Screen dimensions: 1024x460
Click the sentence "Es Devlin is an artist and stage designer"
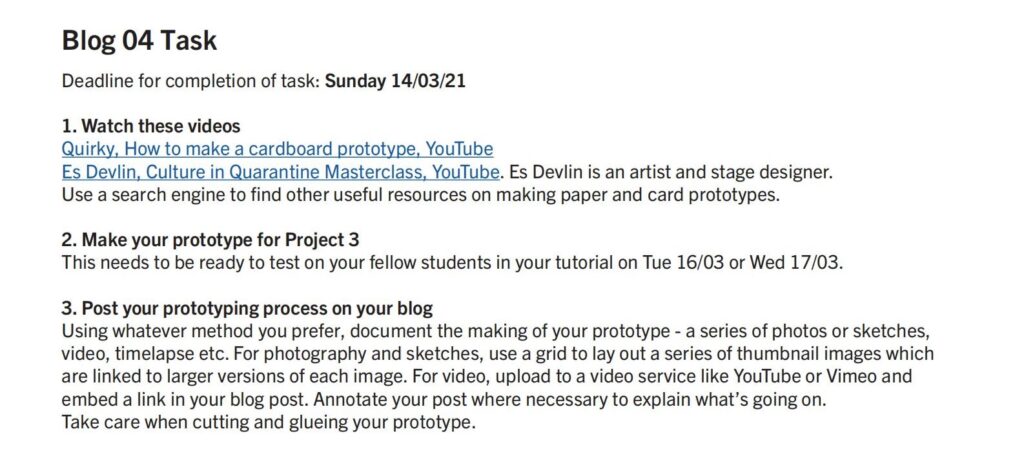point(670,172)
